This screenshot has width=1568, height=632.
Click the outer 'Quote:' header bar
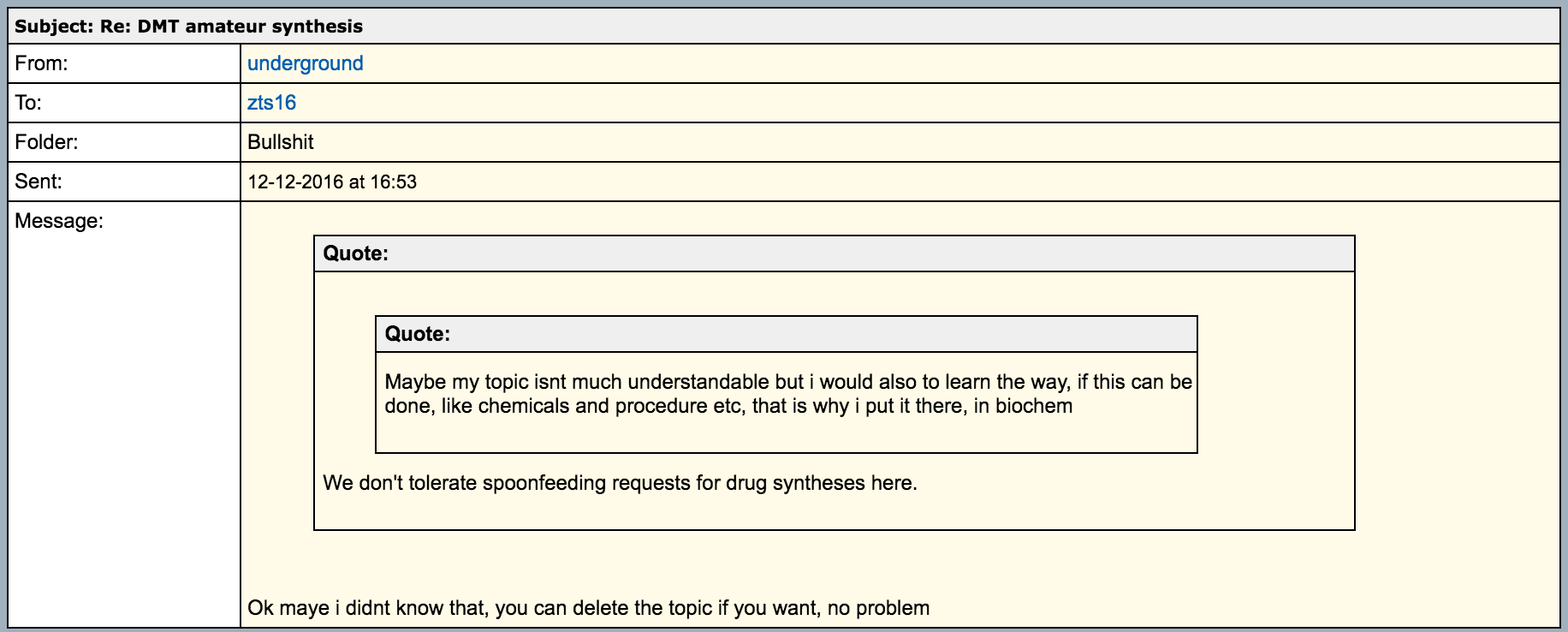coord(834,253)
